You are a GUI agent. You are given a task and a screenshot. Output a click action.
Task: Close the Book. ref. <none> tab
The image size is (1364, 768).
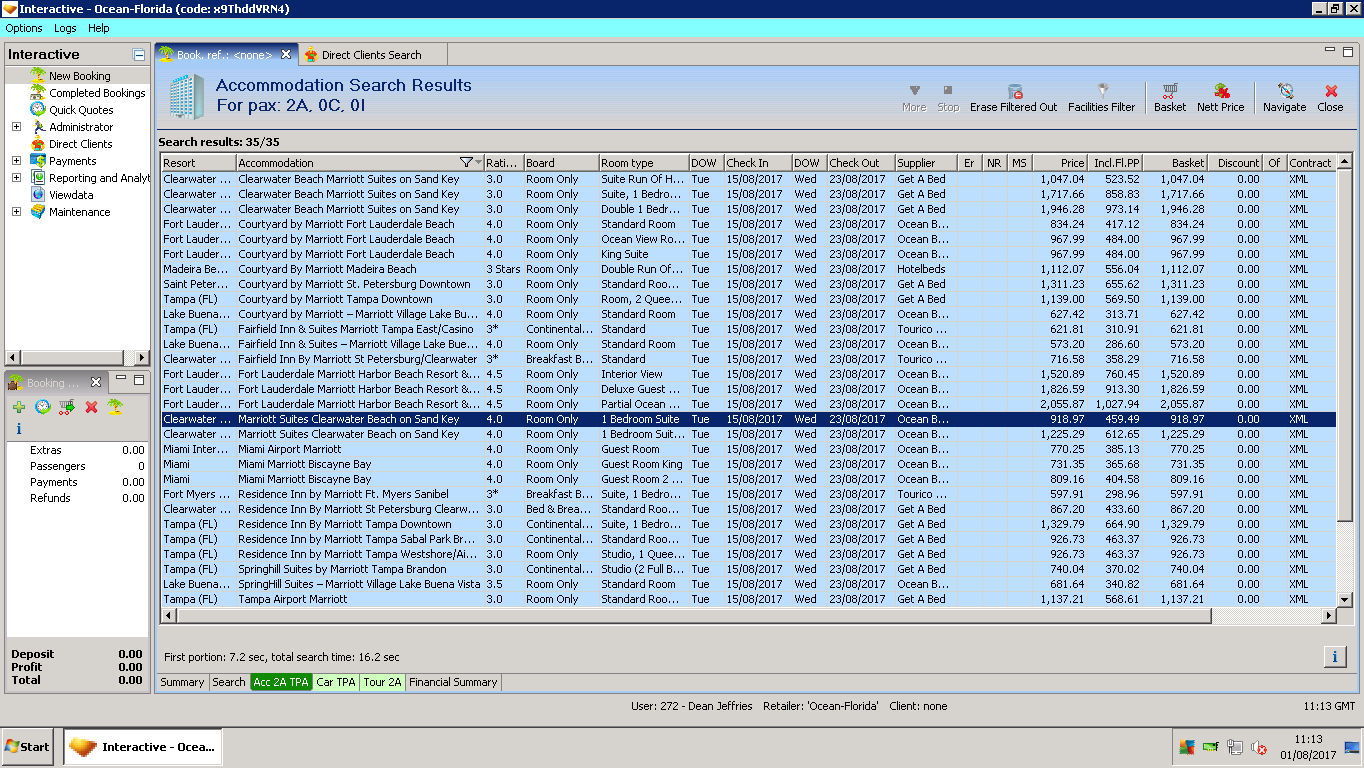point(286,54)
